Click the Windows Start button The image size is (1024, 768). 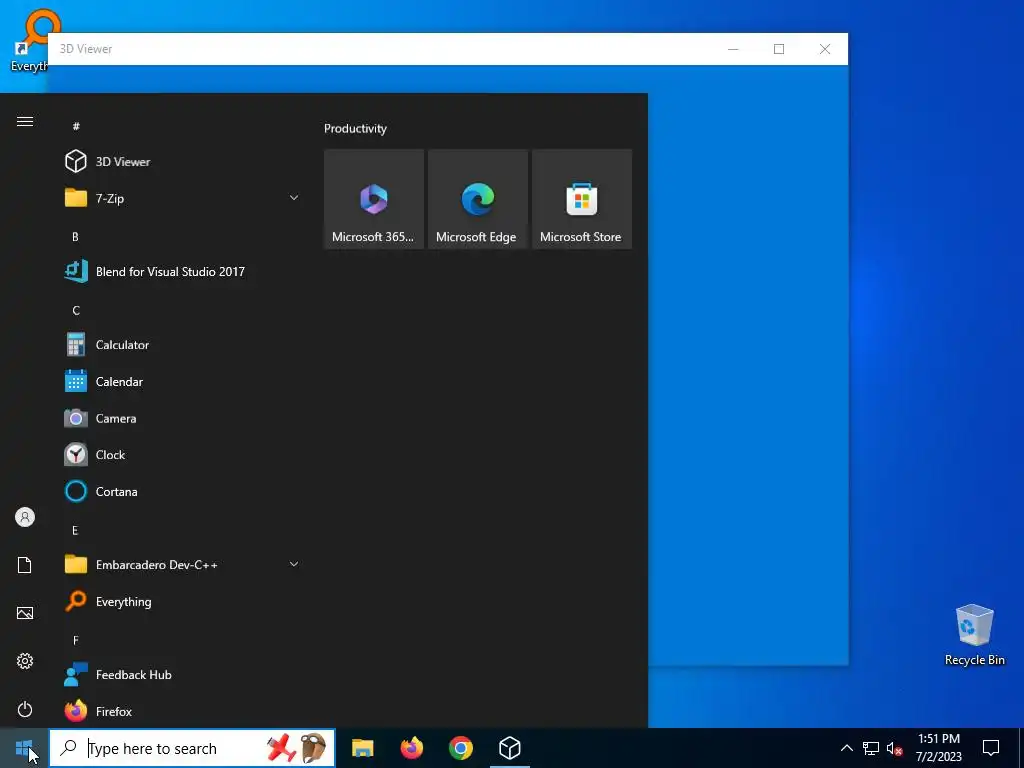pos(24,748)
